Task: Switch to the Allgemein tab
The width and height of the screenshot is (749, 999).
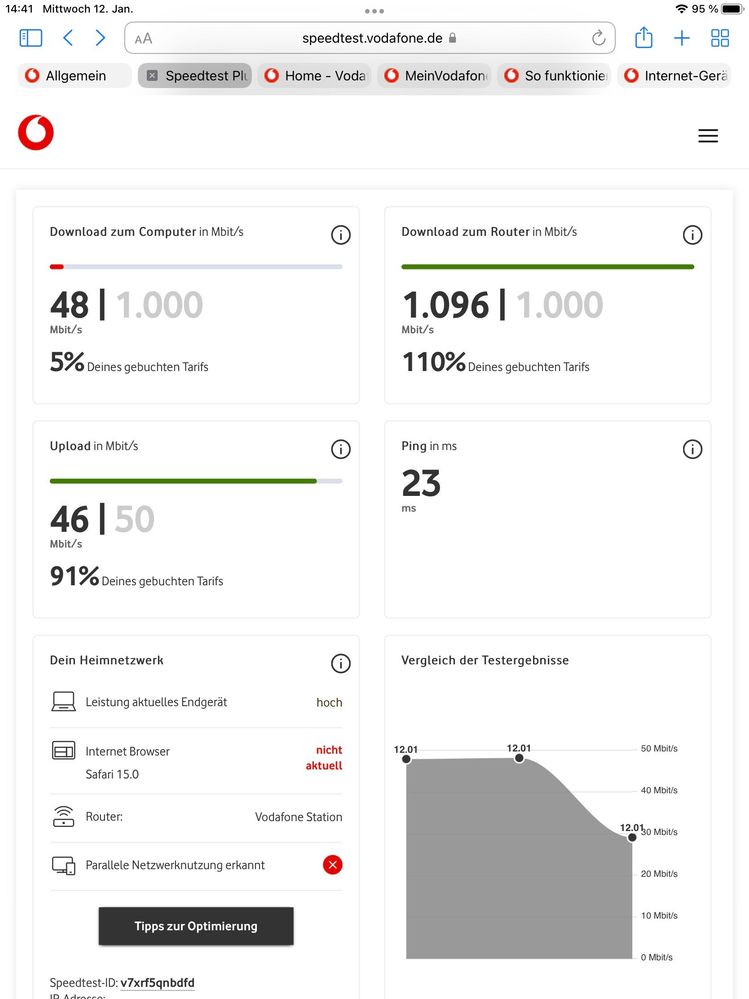Action: point(75,75)
